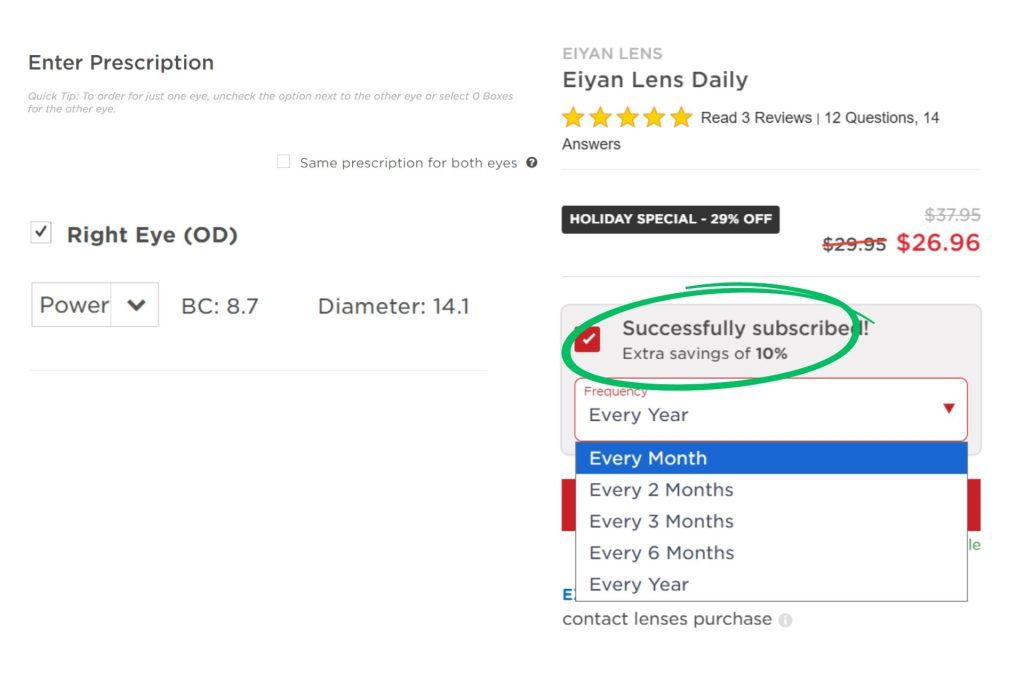Viewport: 1024px width, 683px height.
Task: Click the fifth yellow rating star
Action: pos(681,118)
